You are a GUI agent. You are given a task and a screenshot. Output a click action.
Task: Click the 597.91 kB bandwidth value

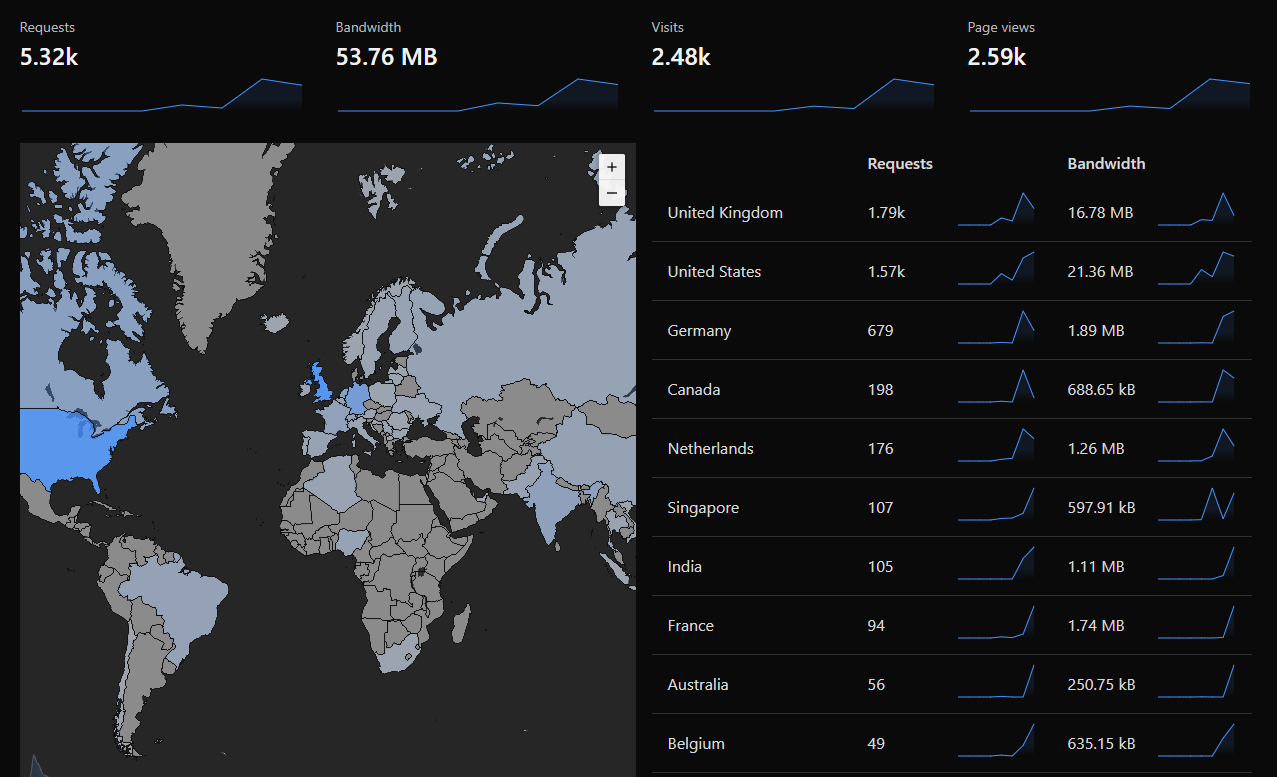1101,507
